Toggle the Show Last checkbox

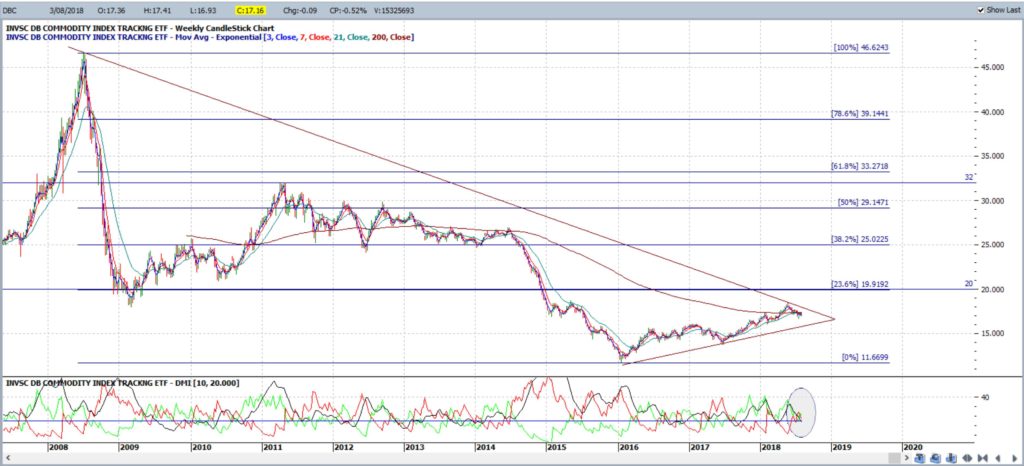point(981,10)
